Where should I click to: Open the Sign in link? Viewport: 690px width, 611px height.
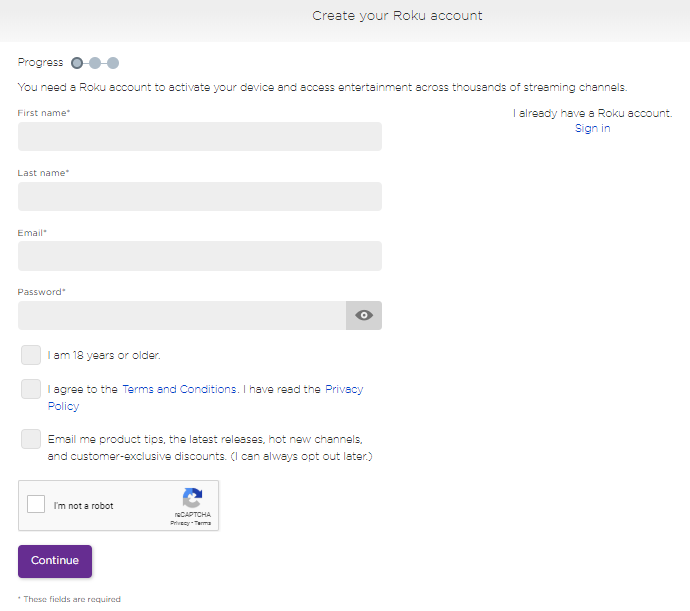(x=592, y=128)
